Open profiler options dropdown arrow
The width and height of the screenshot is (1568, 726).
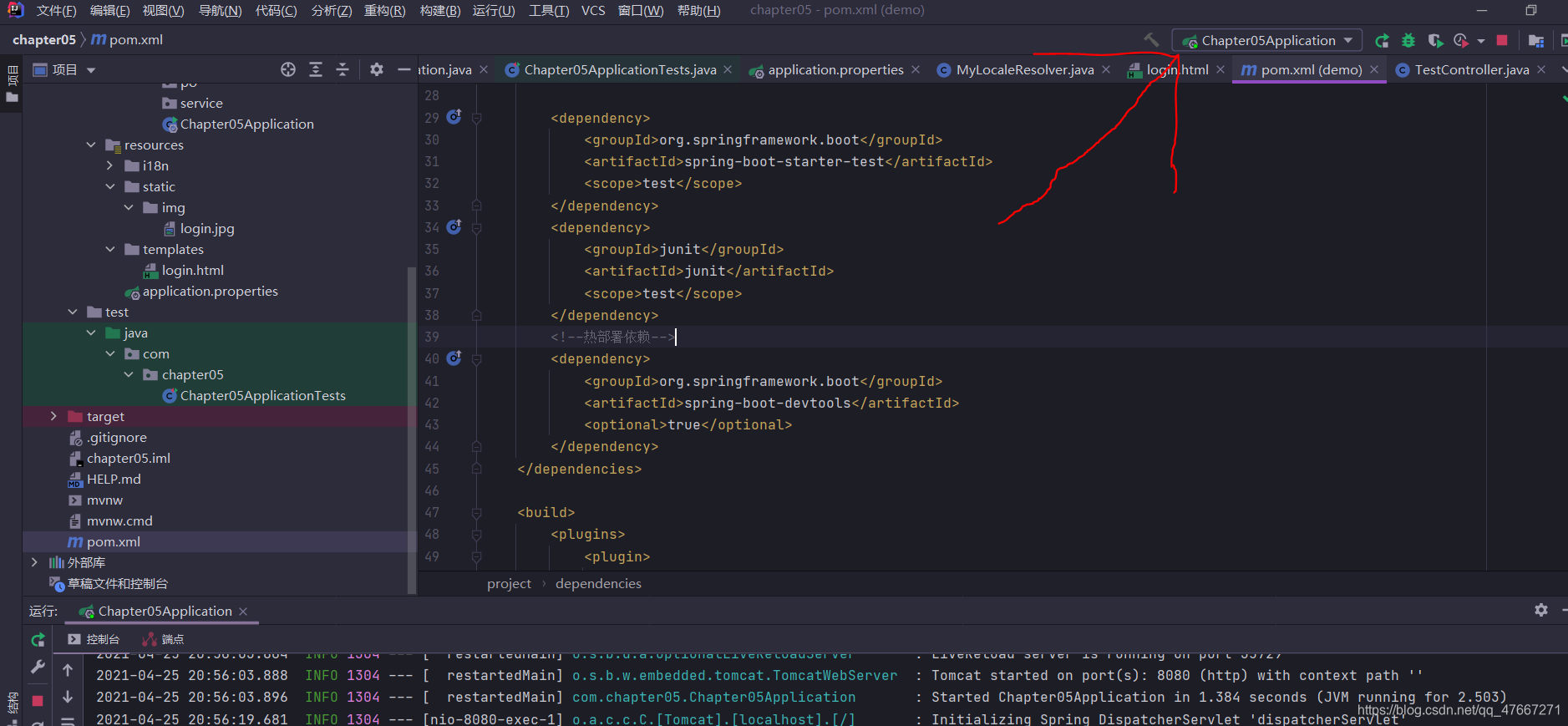click(1481, 40)
